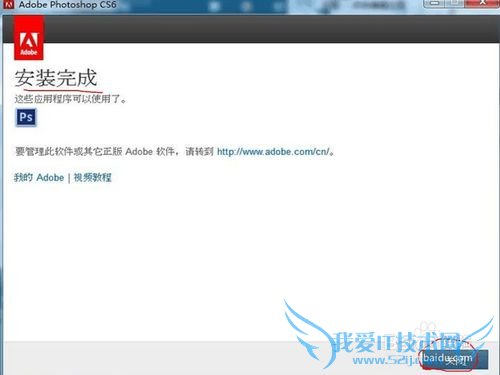Click the 安装完成 heading text
The image size is (500, 375).
pyautogui.click(x=56, y=78)
